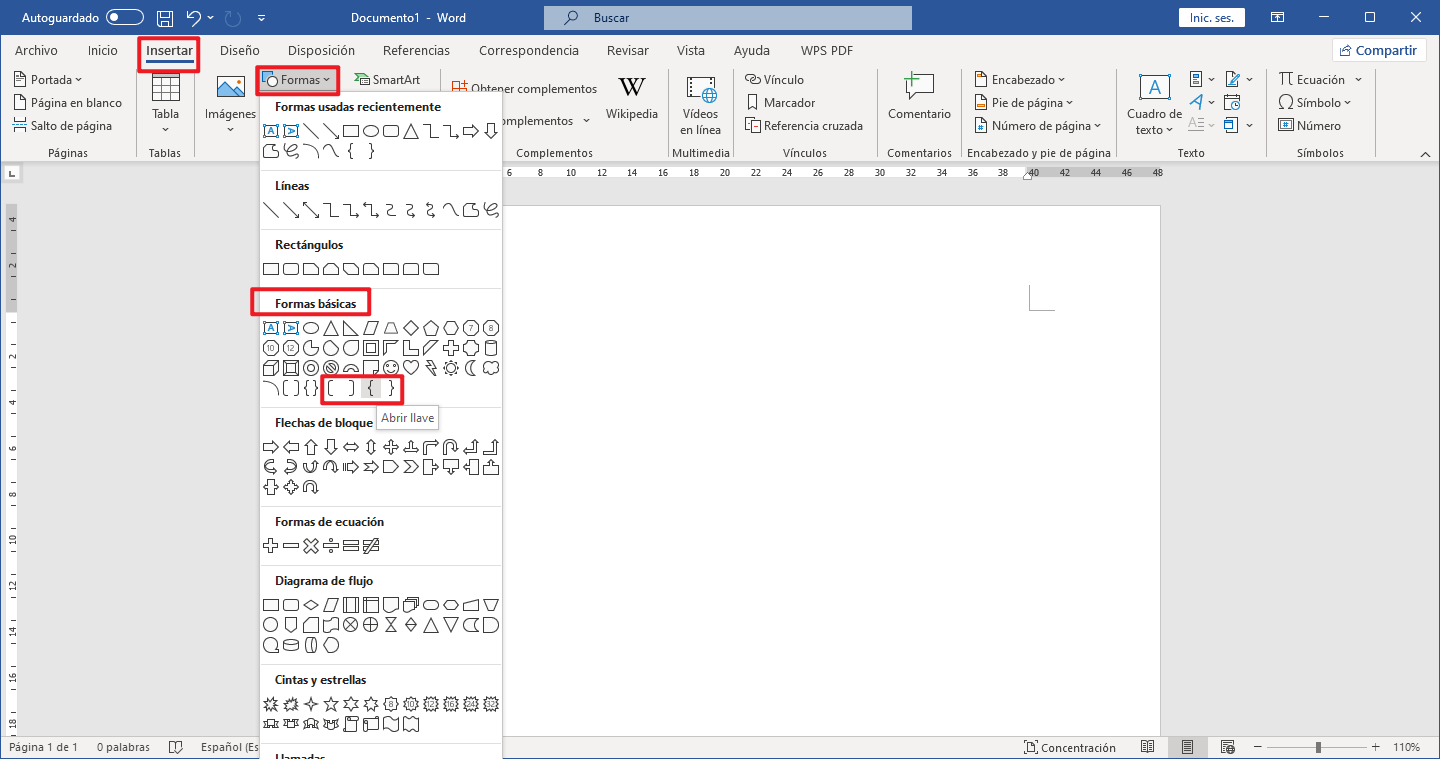Insert date and time icon
Viewport: 1440px width, 759px height.
[x=1233, y=102]
